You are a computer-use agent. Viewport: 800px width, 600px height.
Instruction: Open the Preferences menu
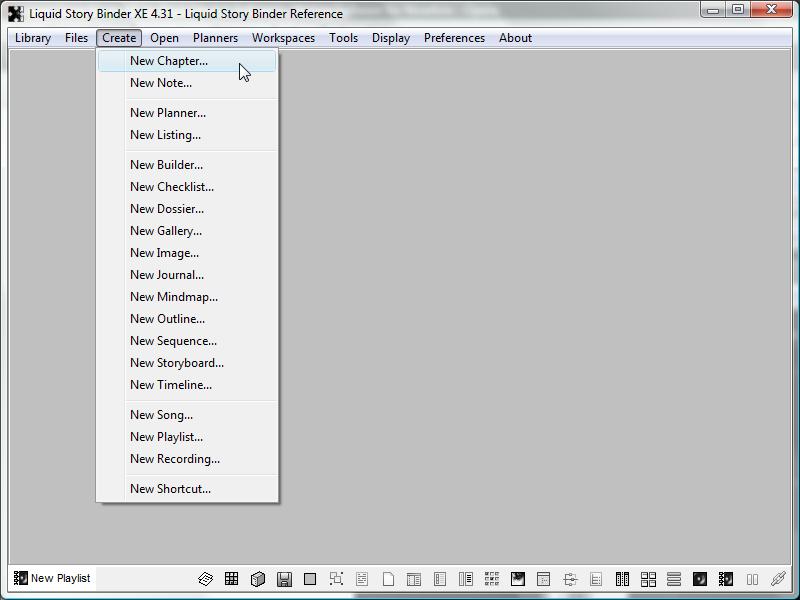pos(454,38)
